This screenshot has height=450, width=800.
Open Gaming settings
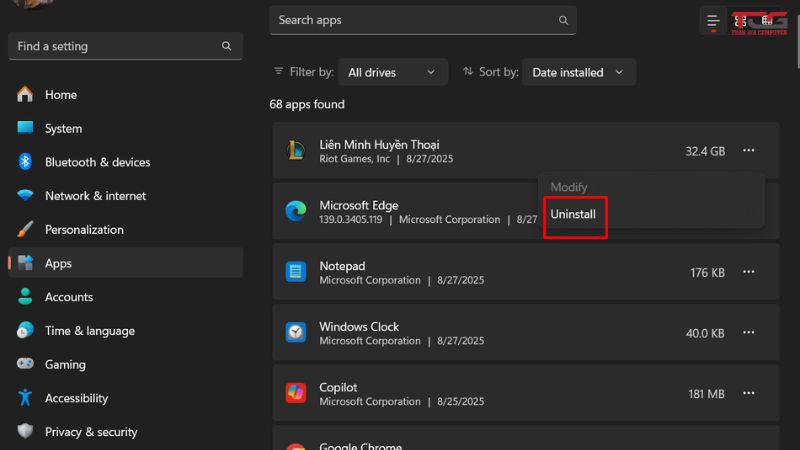point(65,364)
